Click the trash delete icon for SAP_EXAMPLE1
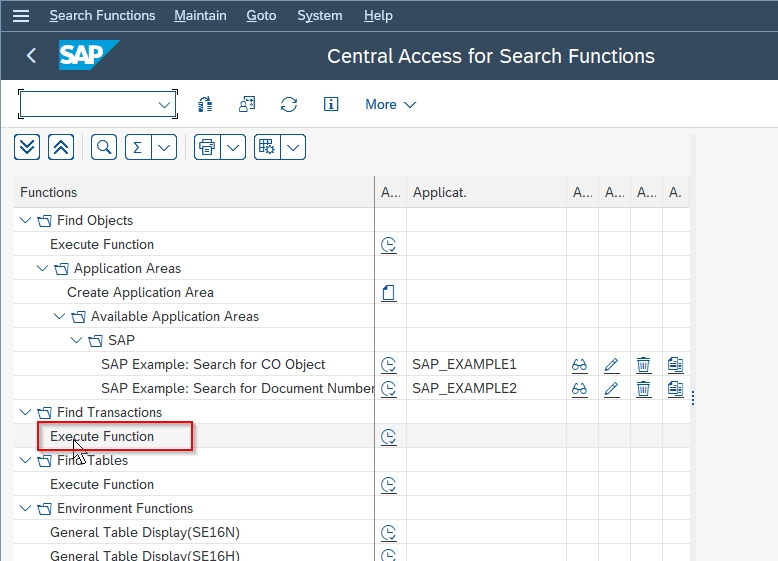 644,364
